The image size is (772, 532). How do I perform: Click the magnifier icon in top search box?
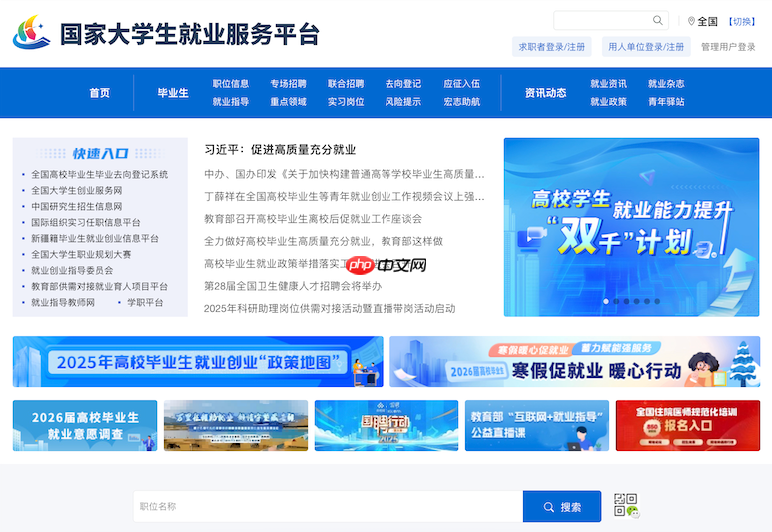658,20
